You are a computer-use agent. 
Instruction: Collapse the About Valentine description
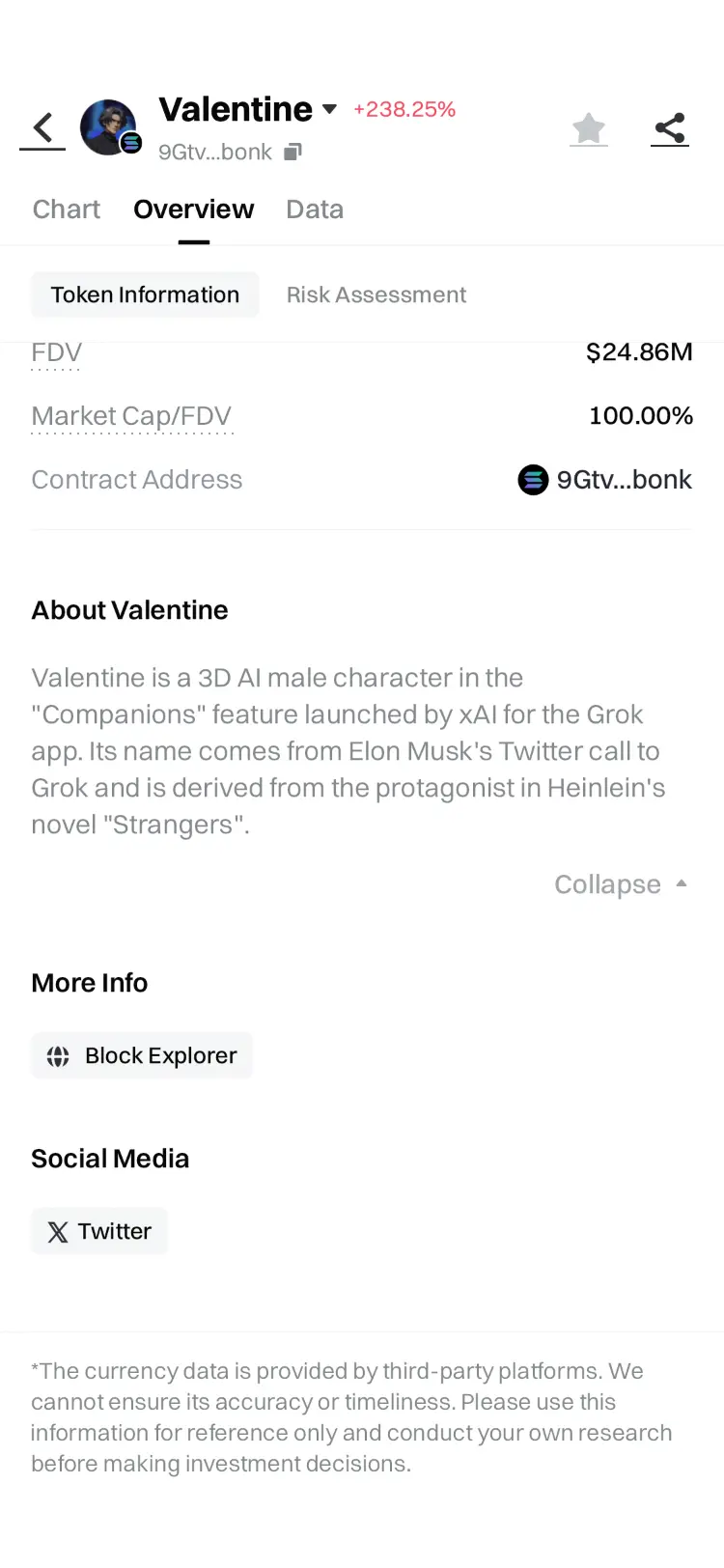click(621, 884)
